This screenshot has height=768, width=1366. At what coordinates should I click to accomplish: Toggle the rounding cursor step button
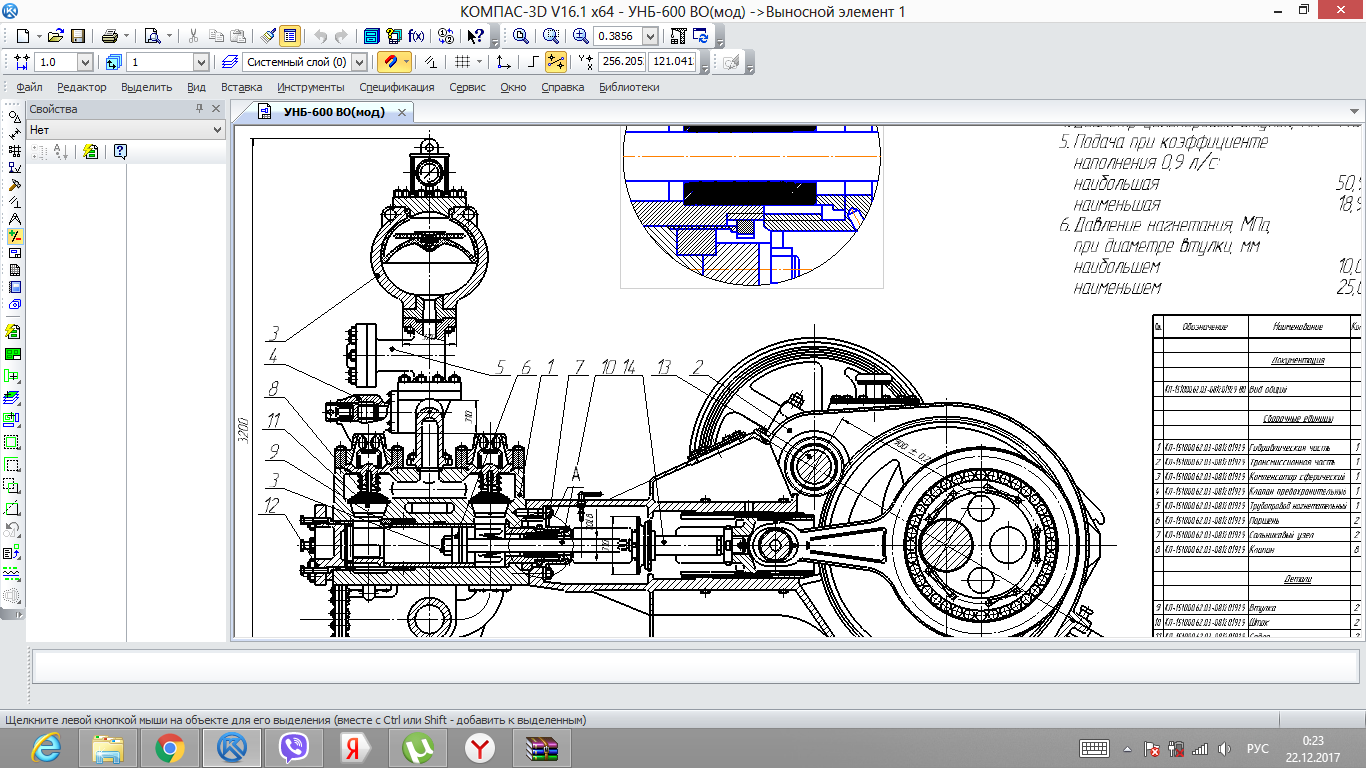pos(556,62)
